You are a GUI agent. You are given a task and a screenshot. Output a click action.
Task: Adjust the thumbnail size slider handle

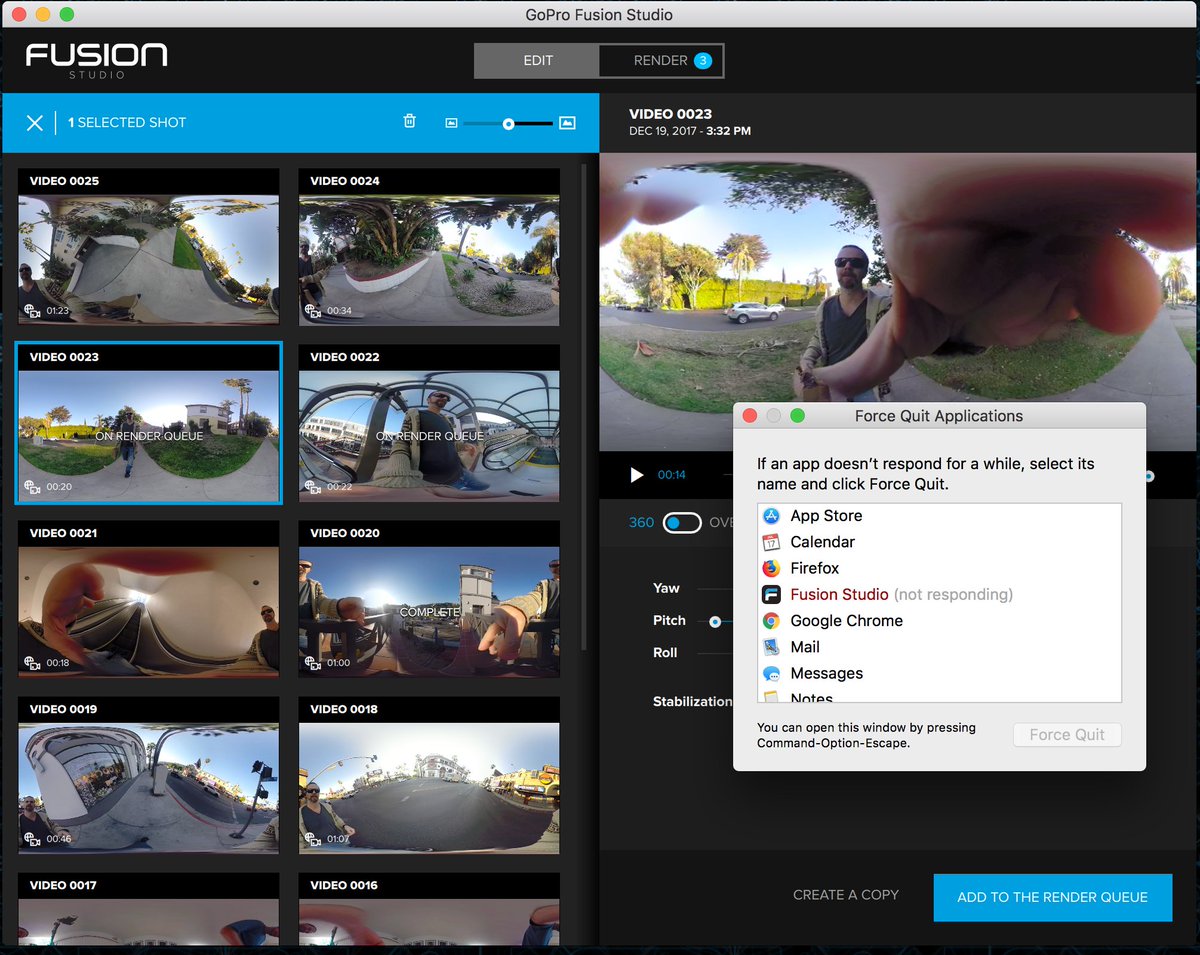click(509, 123)
